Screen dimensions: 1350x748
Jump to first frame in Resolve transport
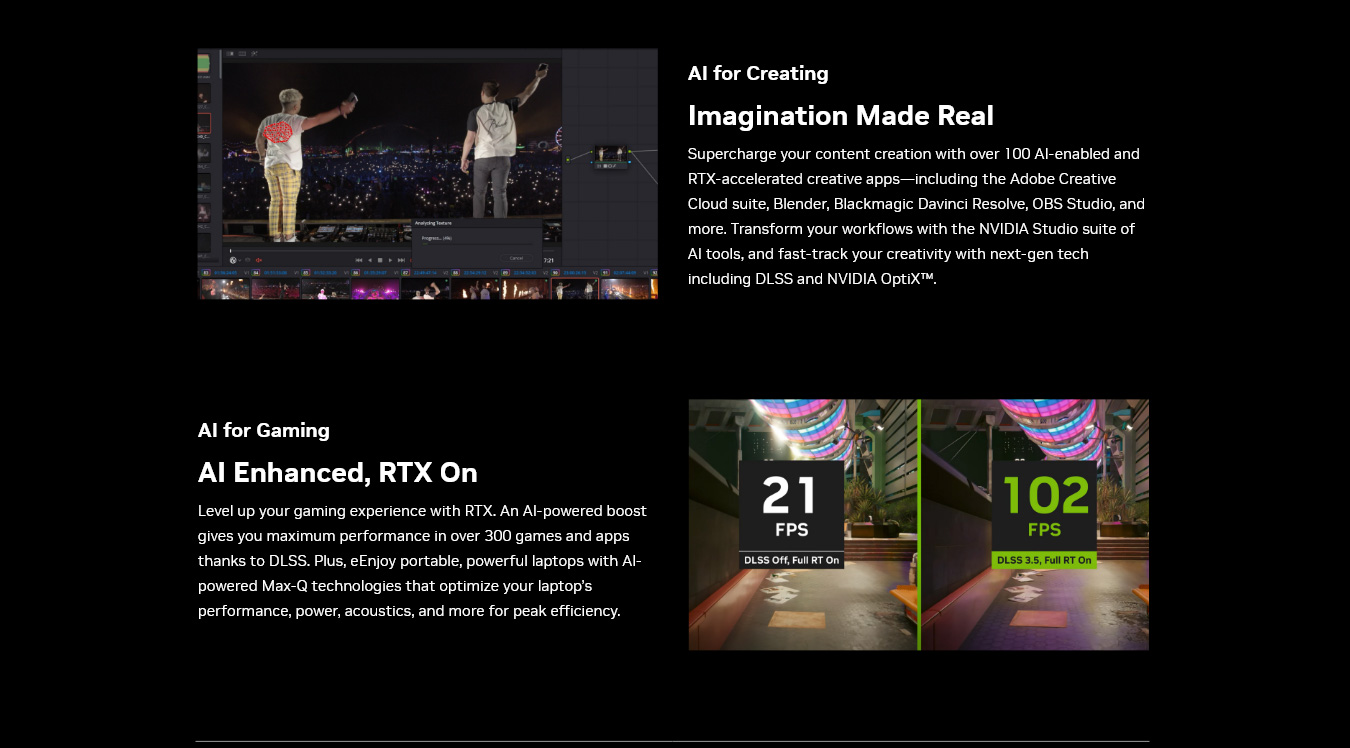click(x=359, y=260)
